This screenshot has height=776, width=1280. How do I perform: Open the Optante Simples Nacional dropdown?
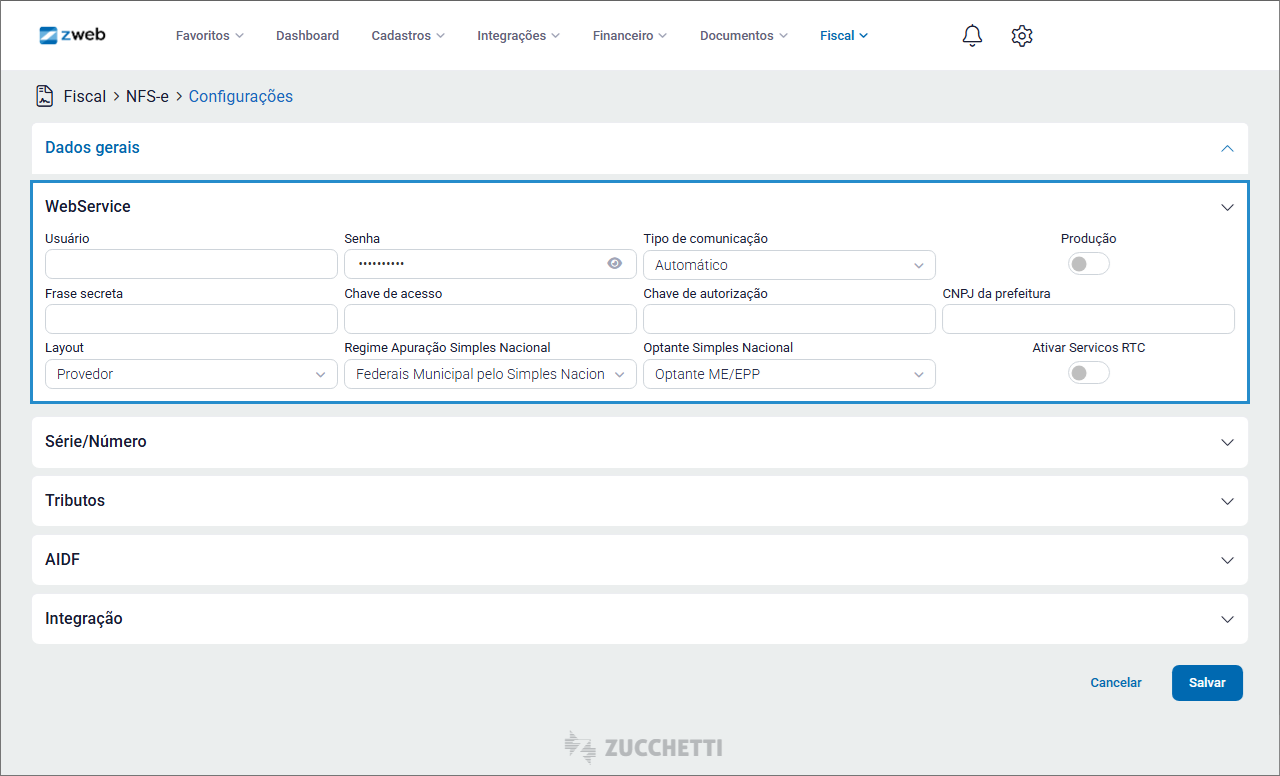(789, 374)
